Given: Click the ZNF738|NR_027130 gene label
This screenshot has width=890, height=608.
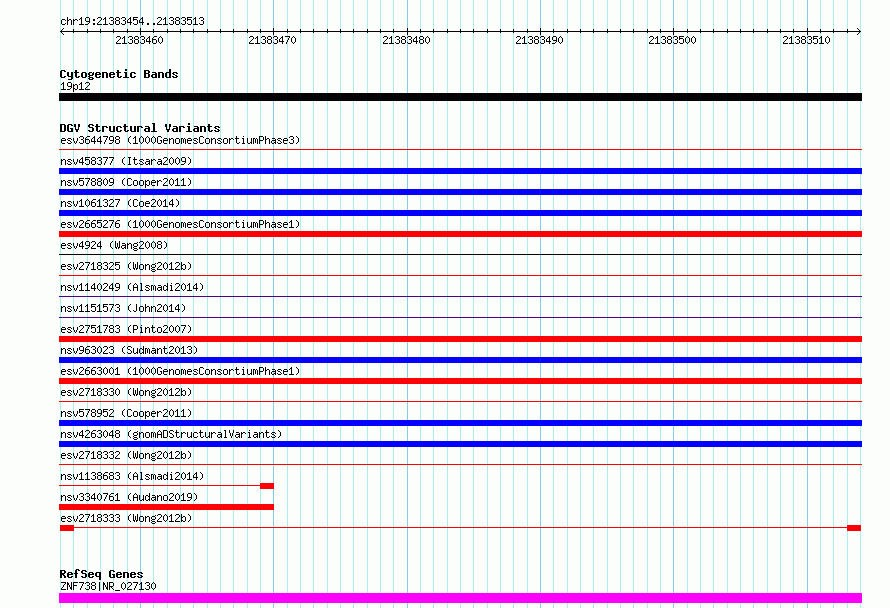Looking at the screenshot, I should [108, 586].
